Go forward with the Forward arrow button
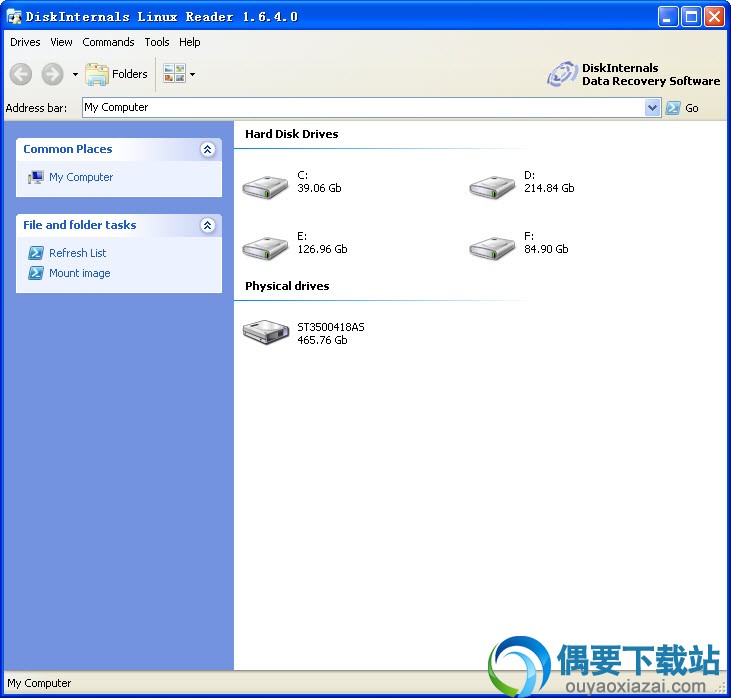Image resolution: width=731 pixels, height=698 pixels. coord(52,74)
